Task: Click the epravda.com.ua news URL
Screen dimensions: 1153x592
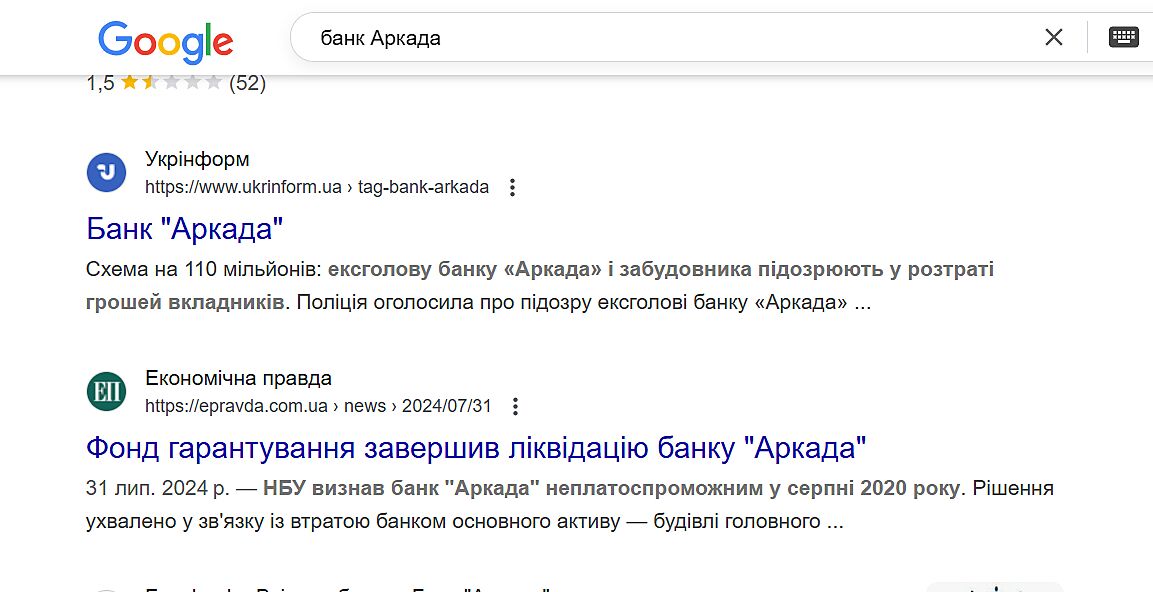Action: click(318, 406)
